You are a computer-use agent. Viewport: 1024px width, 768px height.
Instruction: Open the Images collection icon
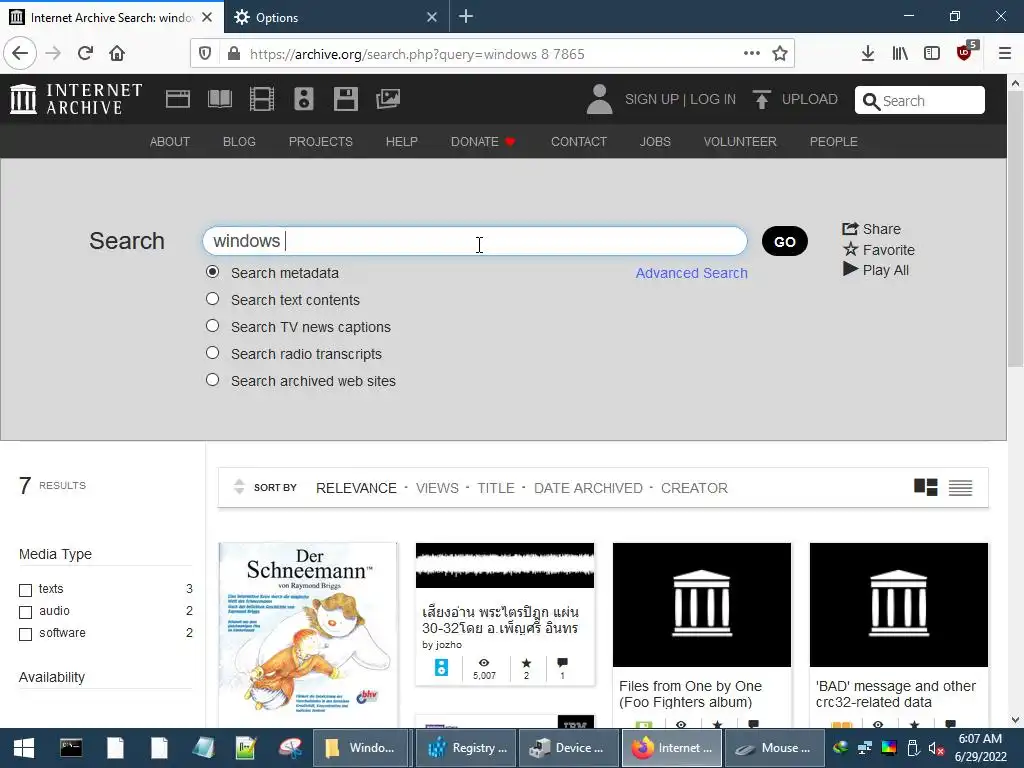pyautogui.click(x=388, y=99)
